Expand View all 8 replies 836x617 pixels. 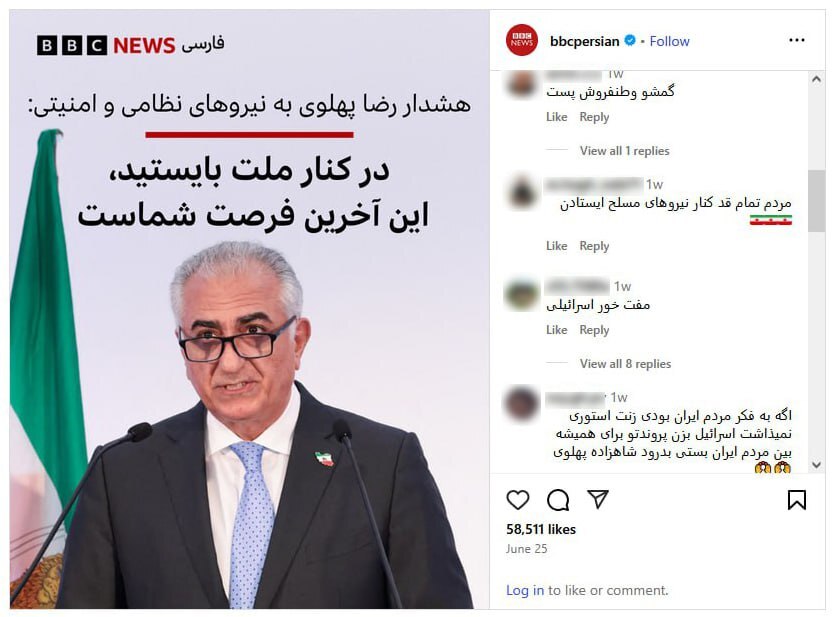[x=625, y=364]
